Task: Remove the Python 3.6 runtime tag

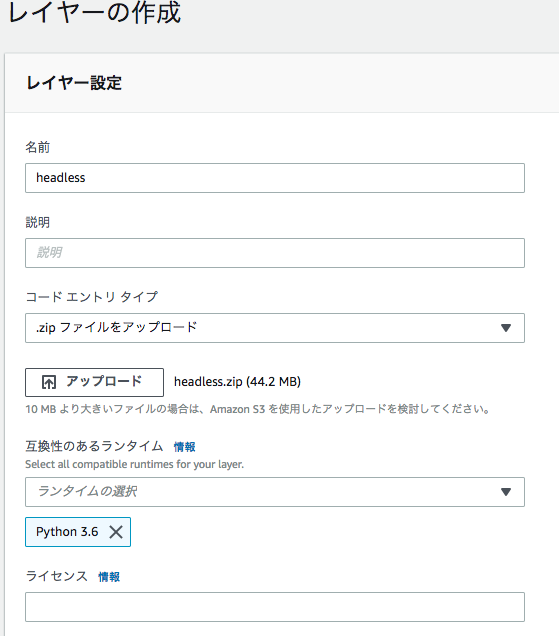Action: 116,532
